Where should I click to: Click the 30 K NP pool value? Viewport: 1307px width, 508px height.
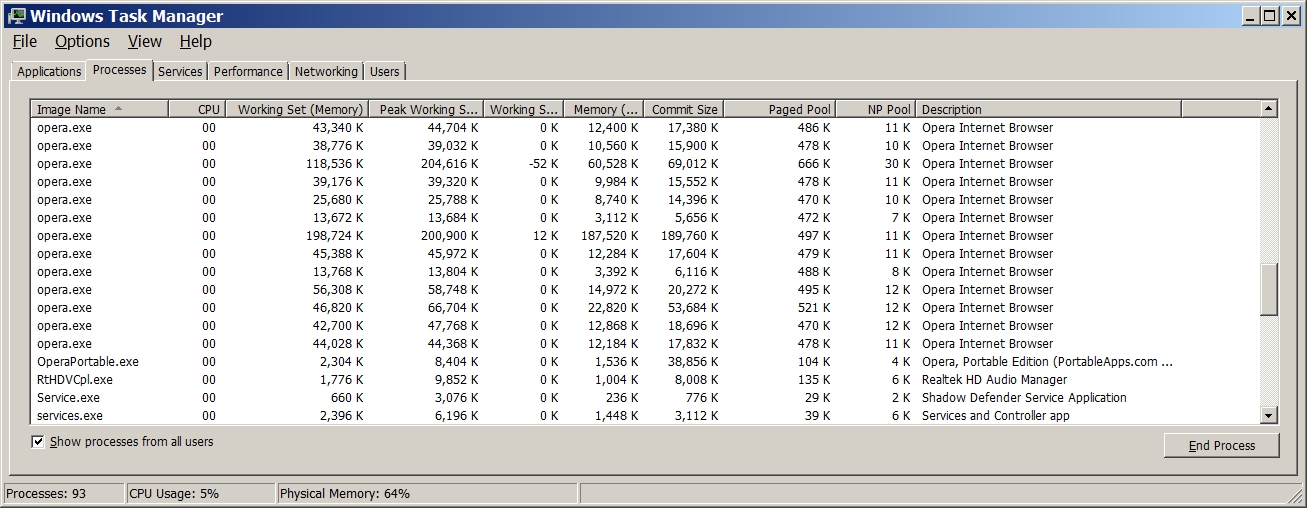click(897, 164)
